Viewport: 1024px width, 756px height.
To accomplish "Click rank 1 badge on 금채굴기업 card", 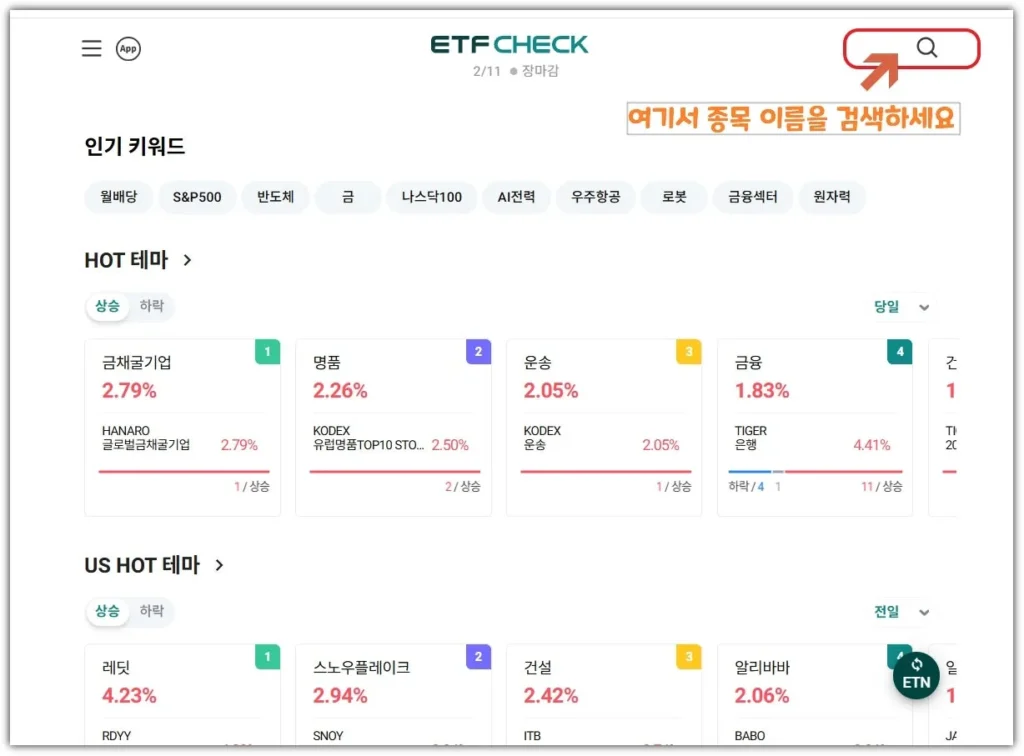I will coord(267,352).
